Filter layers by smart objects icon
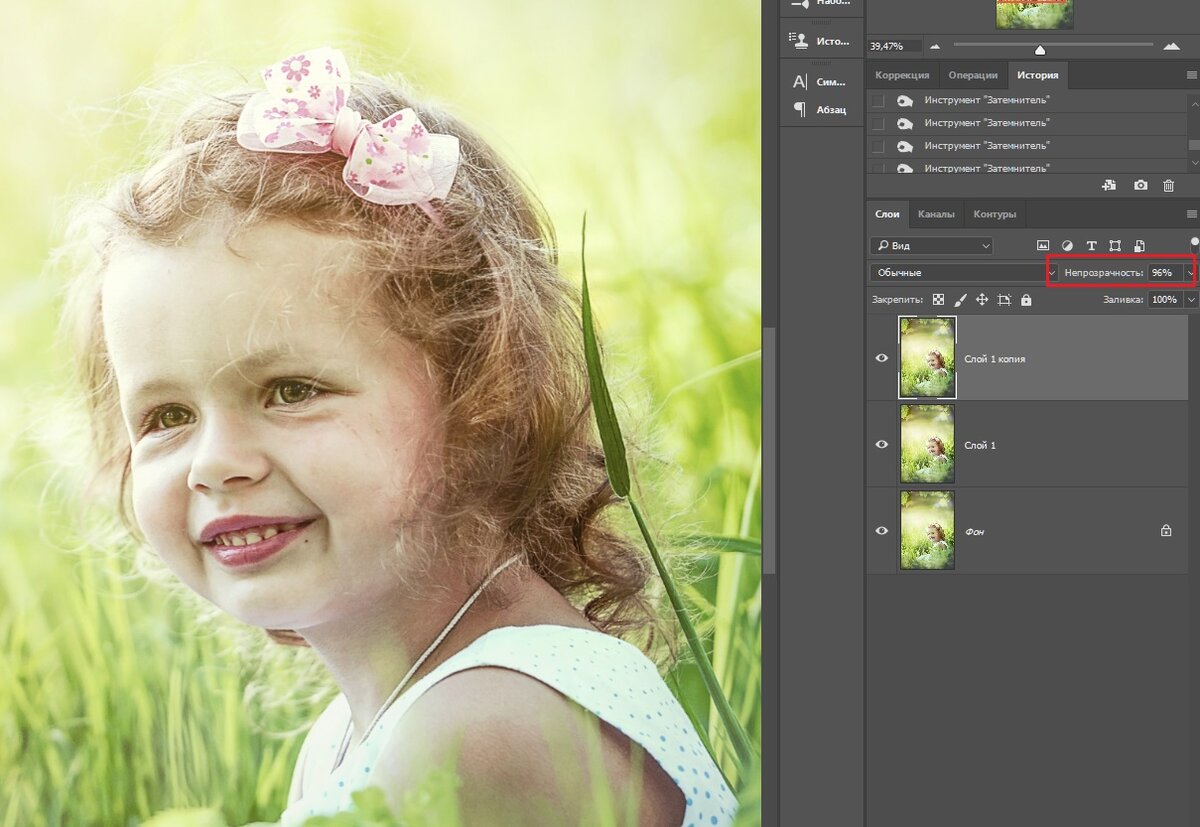The height and width of the screenshot is (827, 1200). pyautogui.click(x=1139, y=245)
